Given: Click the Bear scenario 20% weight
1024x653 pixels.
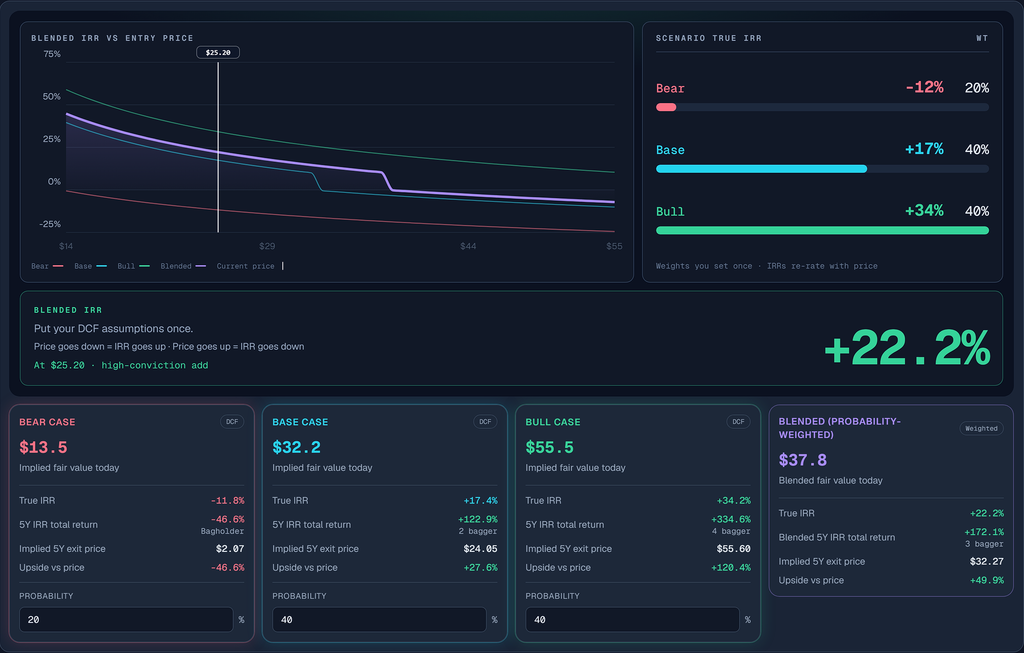Looking at the screenshot, I should click(976, 88).
